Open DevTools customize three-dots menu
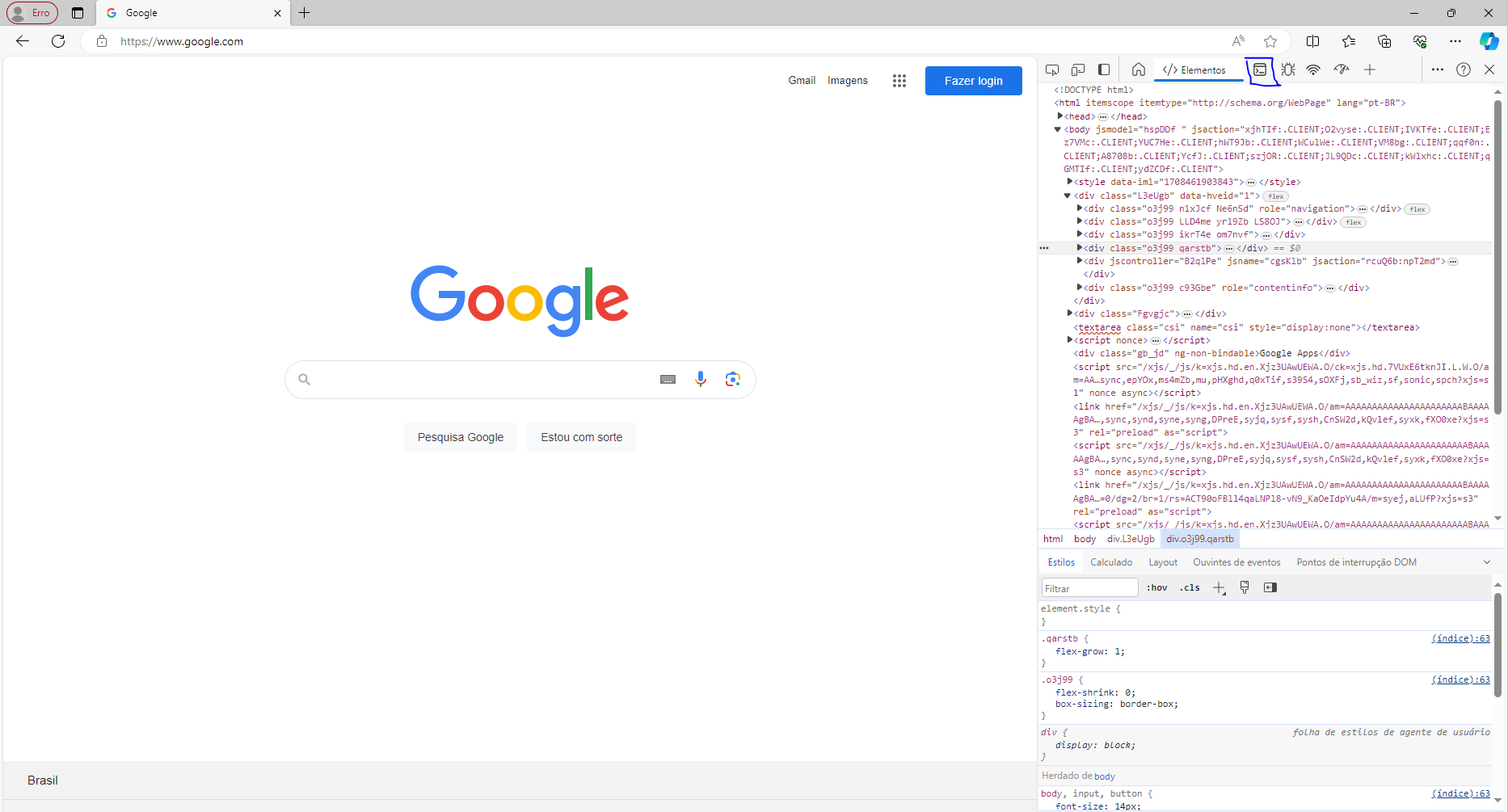Screen dimensions: 1508x812 tap(1438, 70)
